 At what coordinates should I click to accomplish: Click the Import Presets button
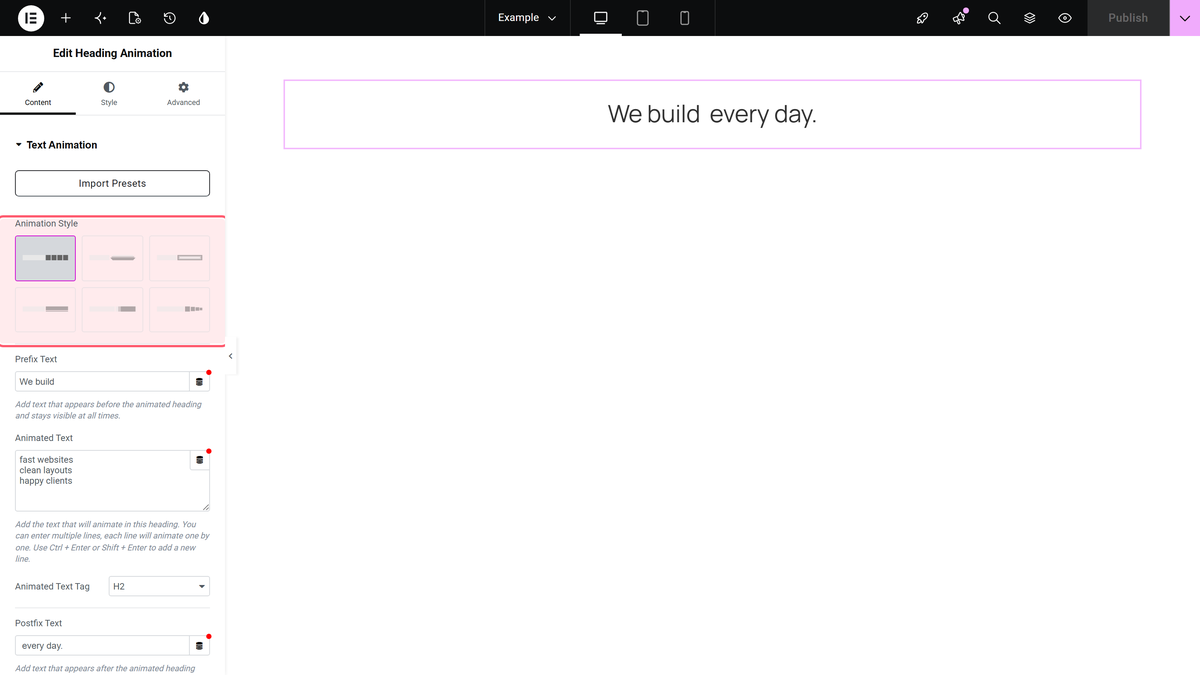click(x=112, y=183)
